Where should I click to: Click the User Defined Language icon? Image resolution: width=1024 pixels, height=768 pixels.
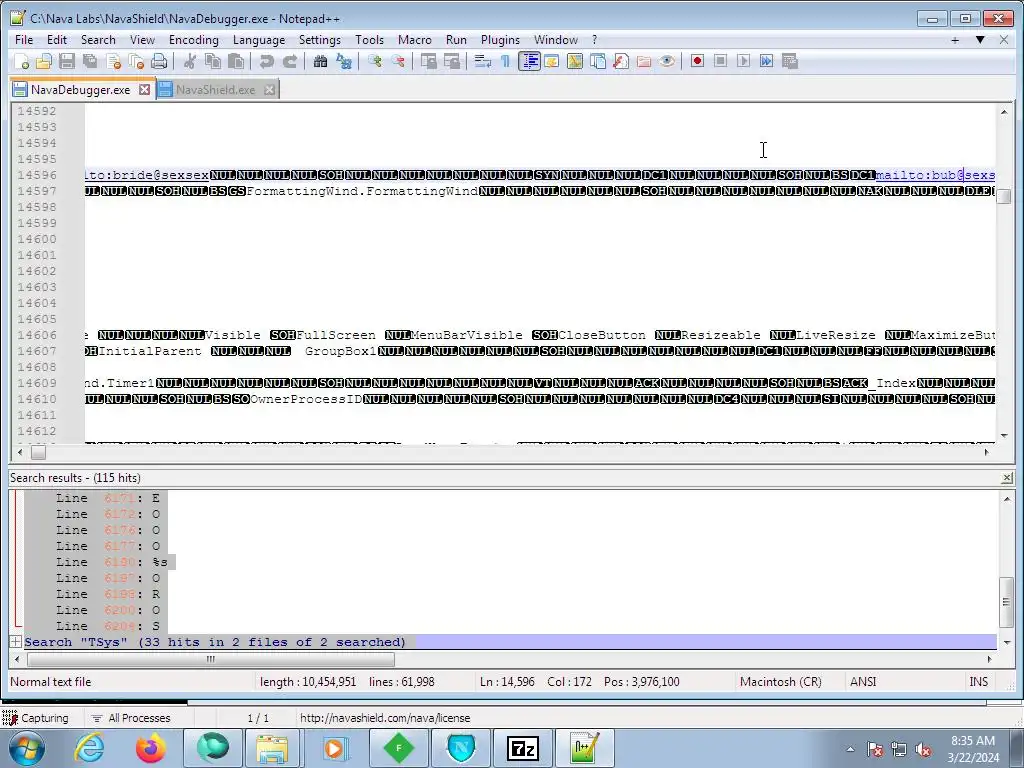click(552, 61)
